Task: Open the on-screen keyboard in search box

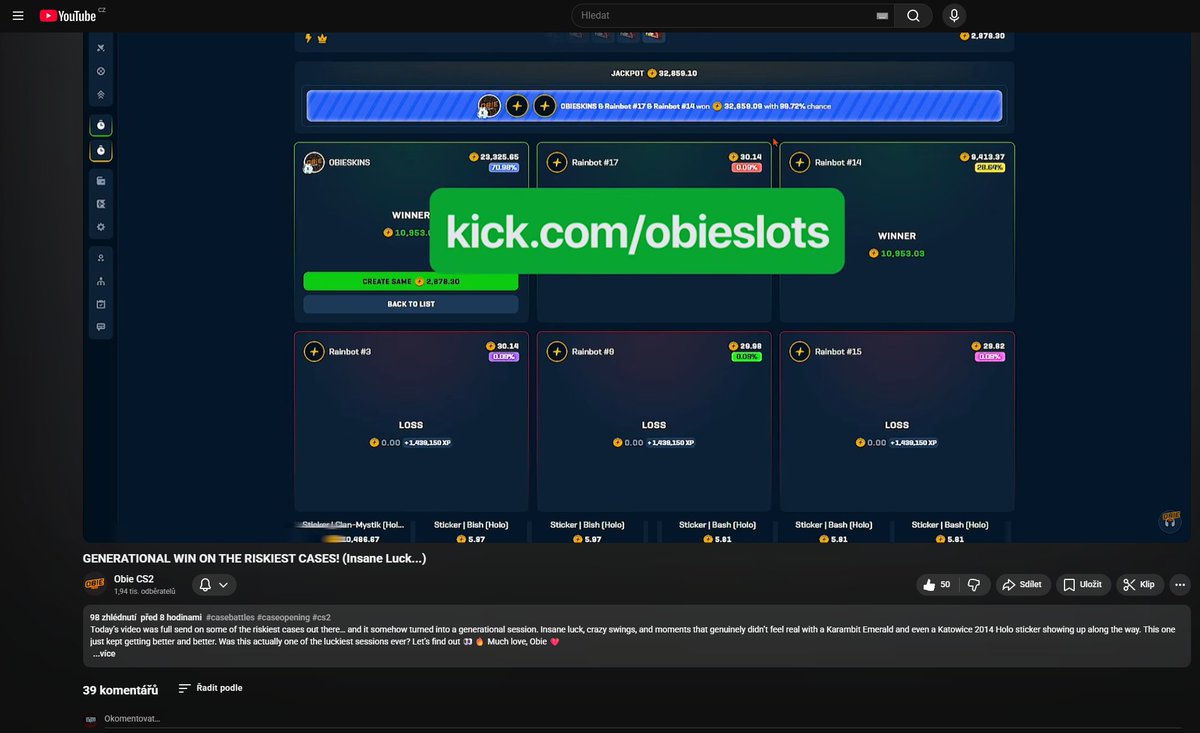Action: [882, 16]
